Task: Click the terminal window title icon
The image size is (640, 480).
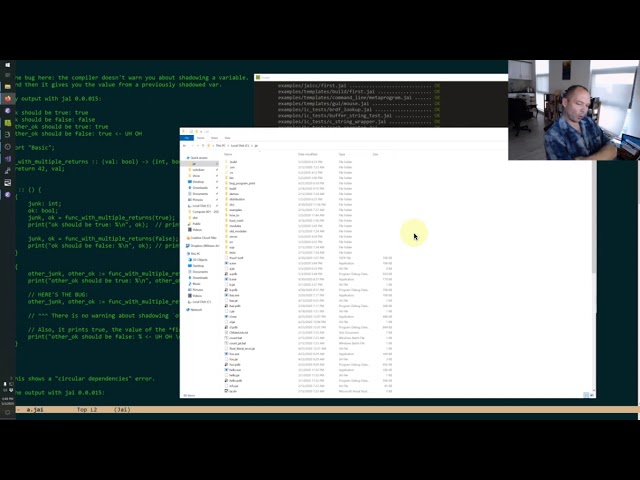Action: (258, 77)
